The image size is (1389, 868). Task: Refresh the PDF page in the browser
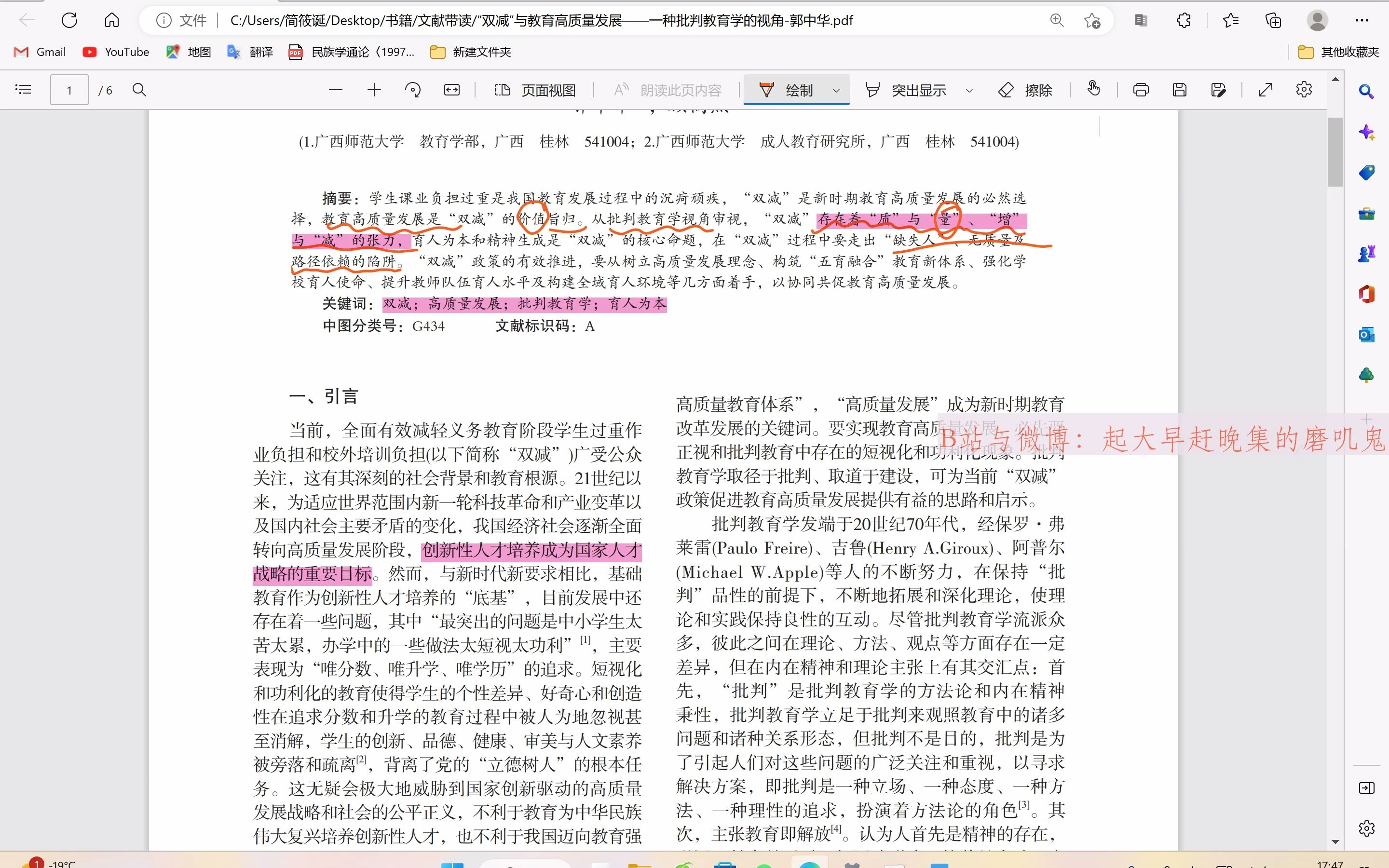click(x=69, y=21)
